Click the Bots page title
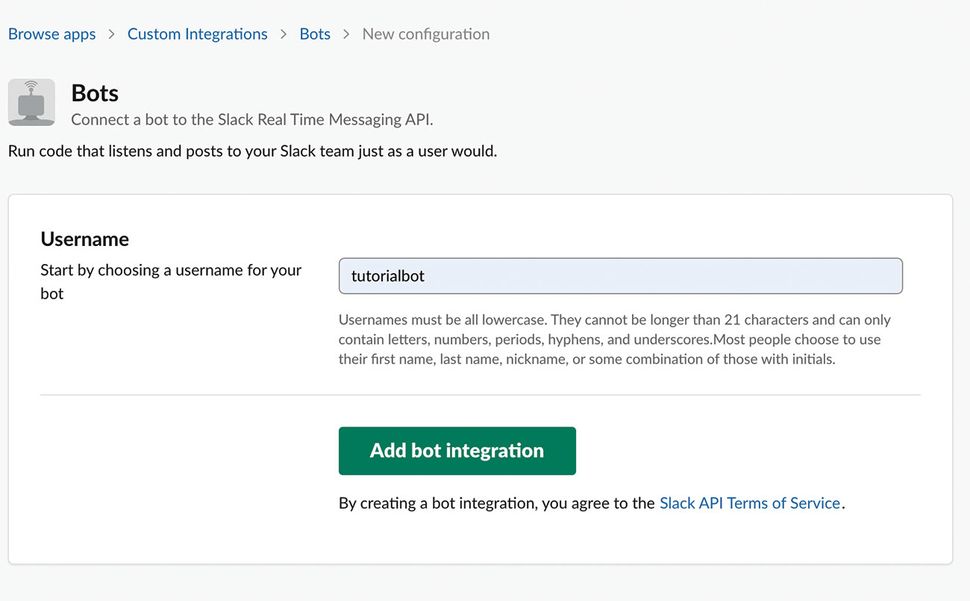This screenshot has width=970, height=601. click(94, 92)
